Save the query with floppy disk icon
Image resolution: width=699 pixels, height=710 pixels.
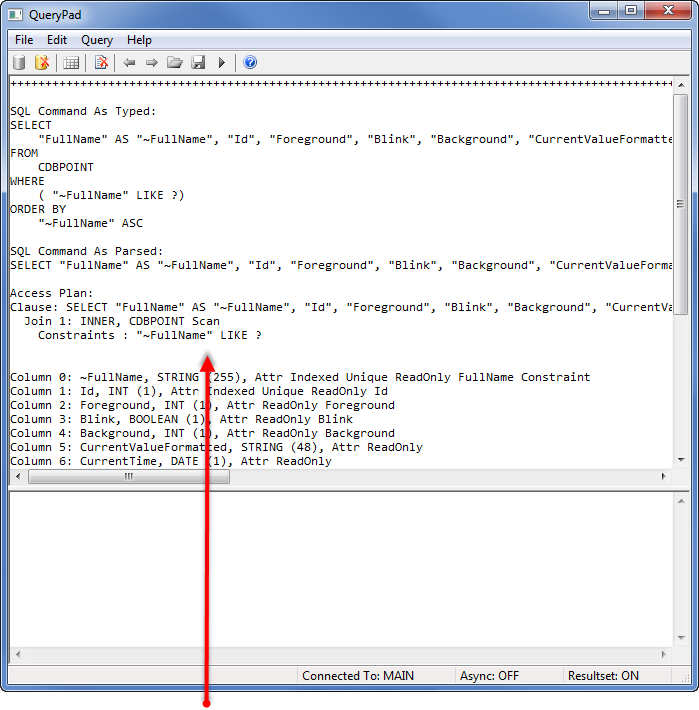point(198,63)
